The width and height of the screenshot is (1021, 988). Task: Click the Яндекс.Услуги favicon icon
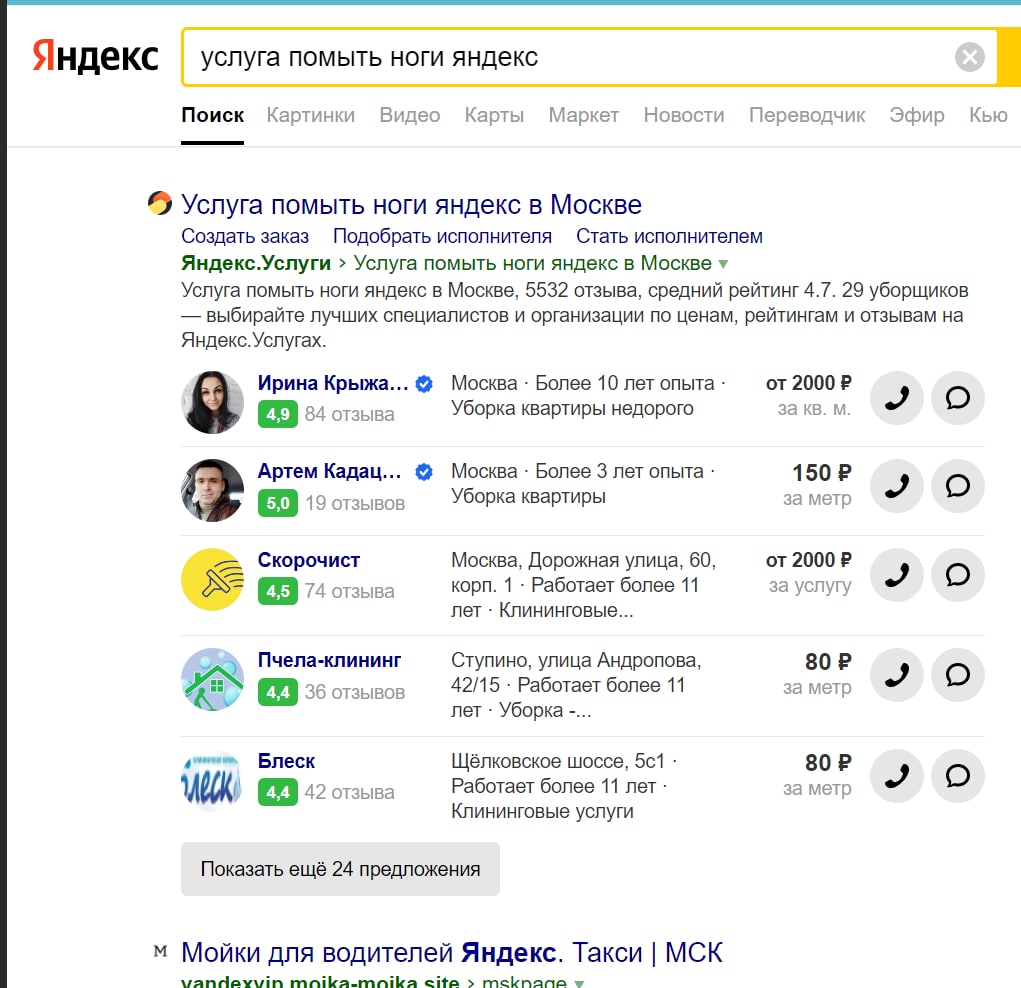pos(160,203)
